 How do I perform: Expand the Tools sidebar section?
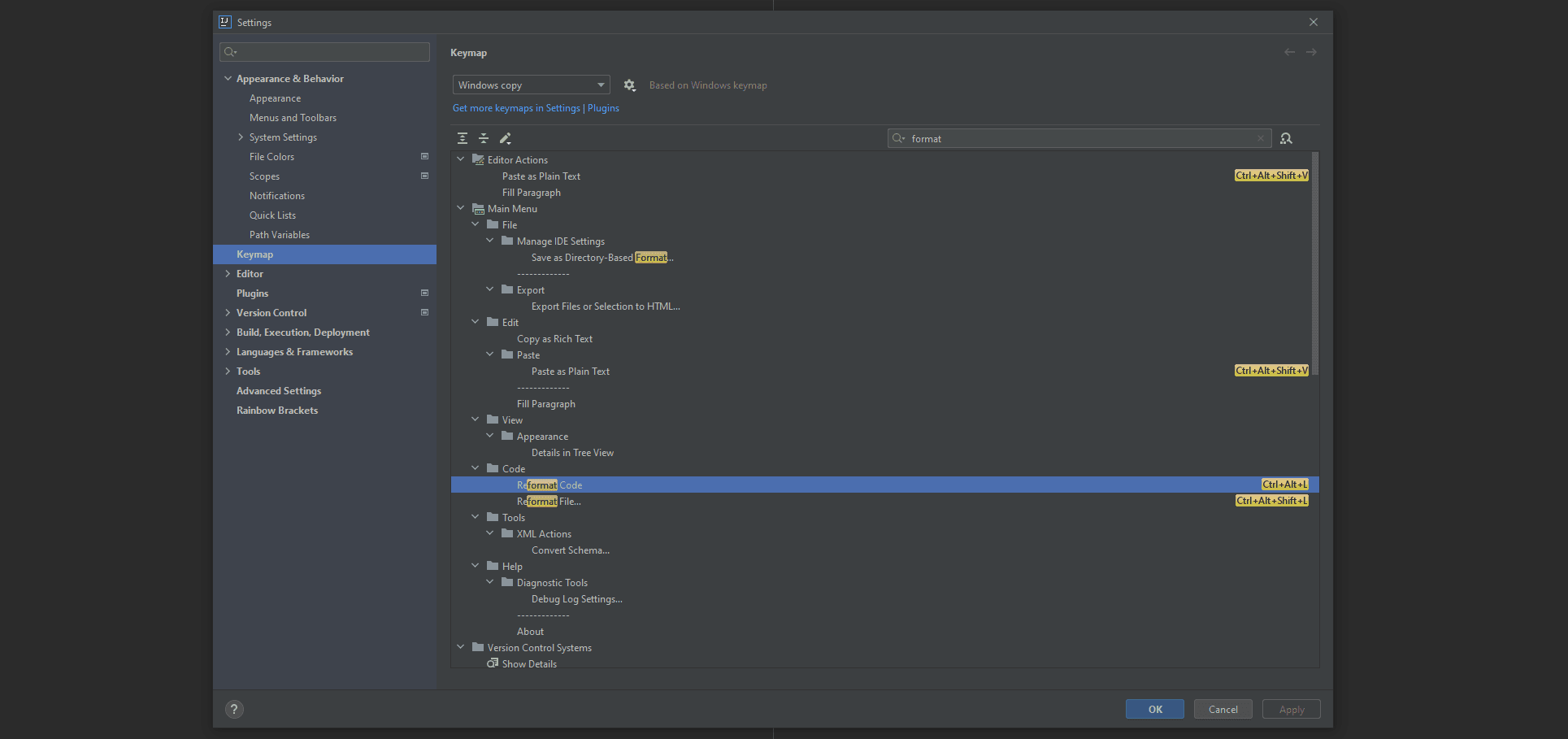pyautogui.click(x=228, y=371)
